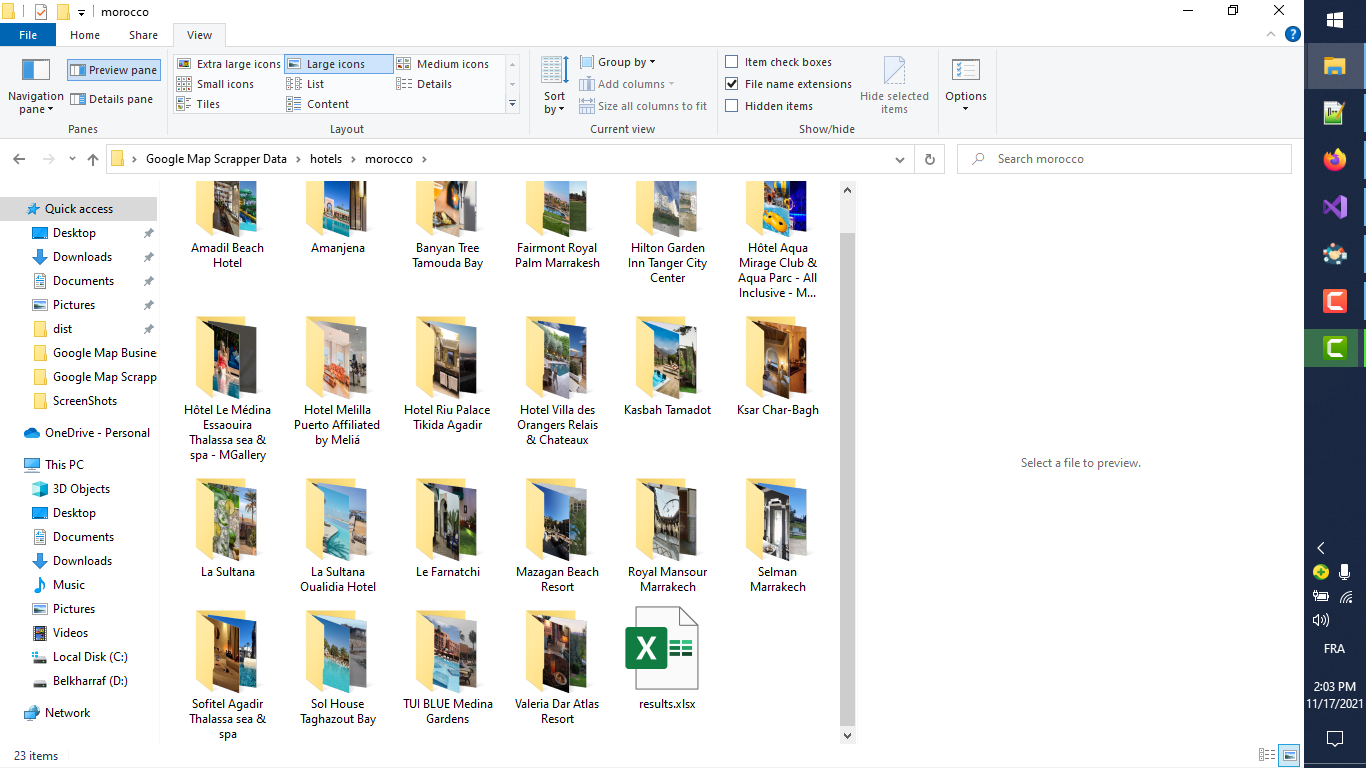The height and width of the screenshot is (768, 1366).
Task: Switch layout to Content
Action: 318,104
